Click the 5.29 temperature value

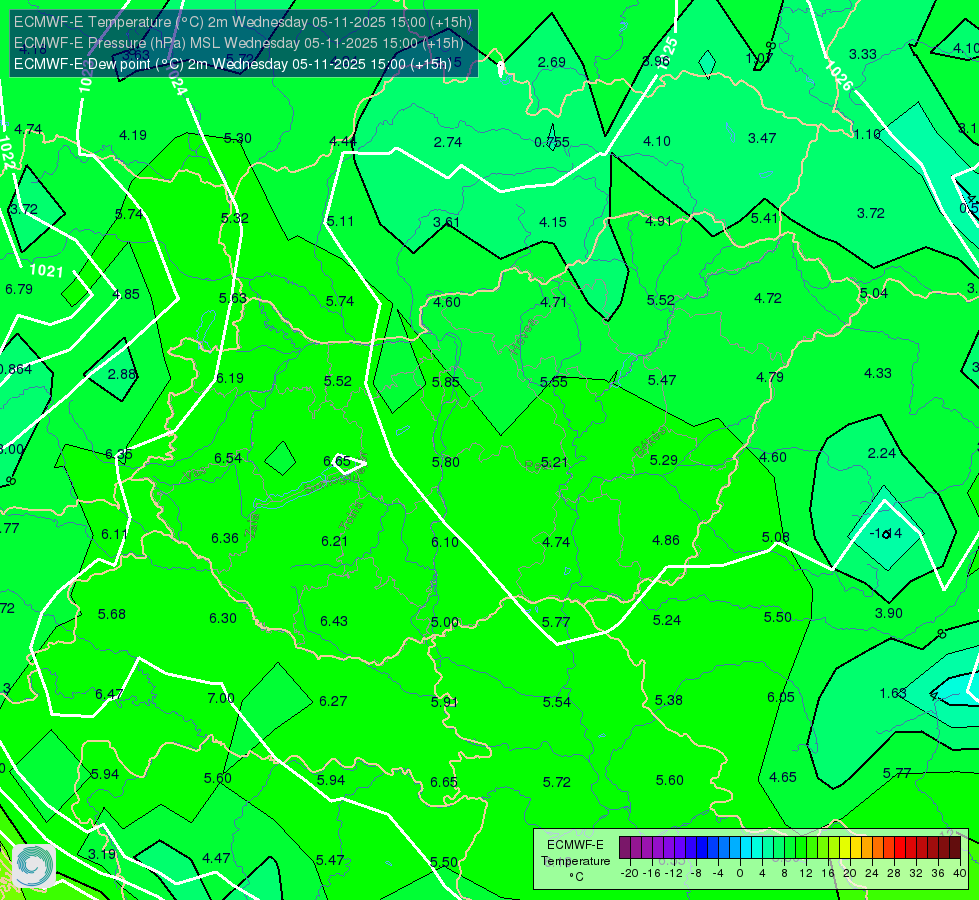coord(664,460)
